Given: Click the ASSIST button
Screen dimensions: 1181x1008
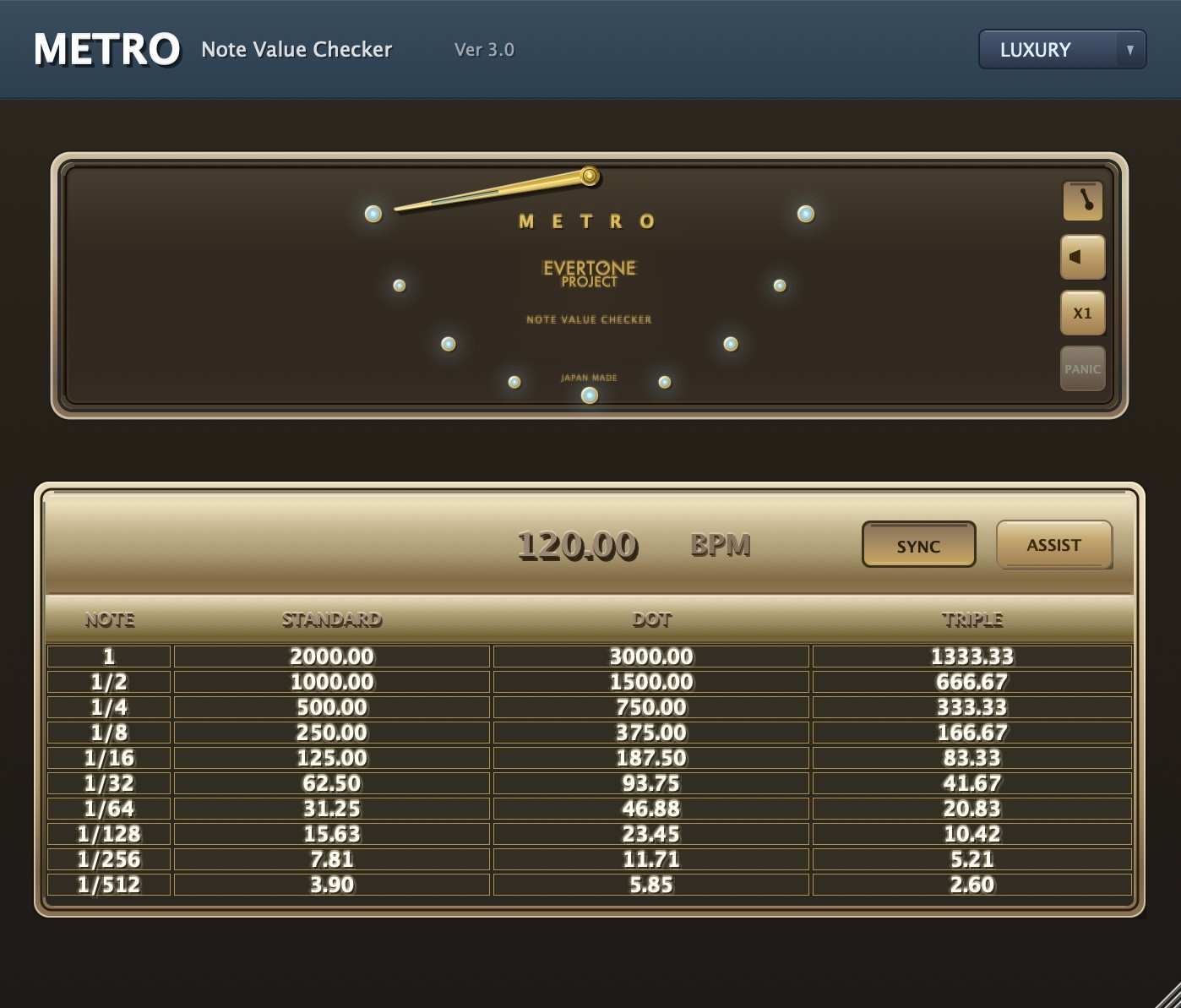Looking at the screenshot, I should coord(1053,545).
